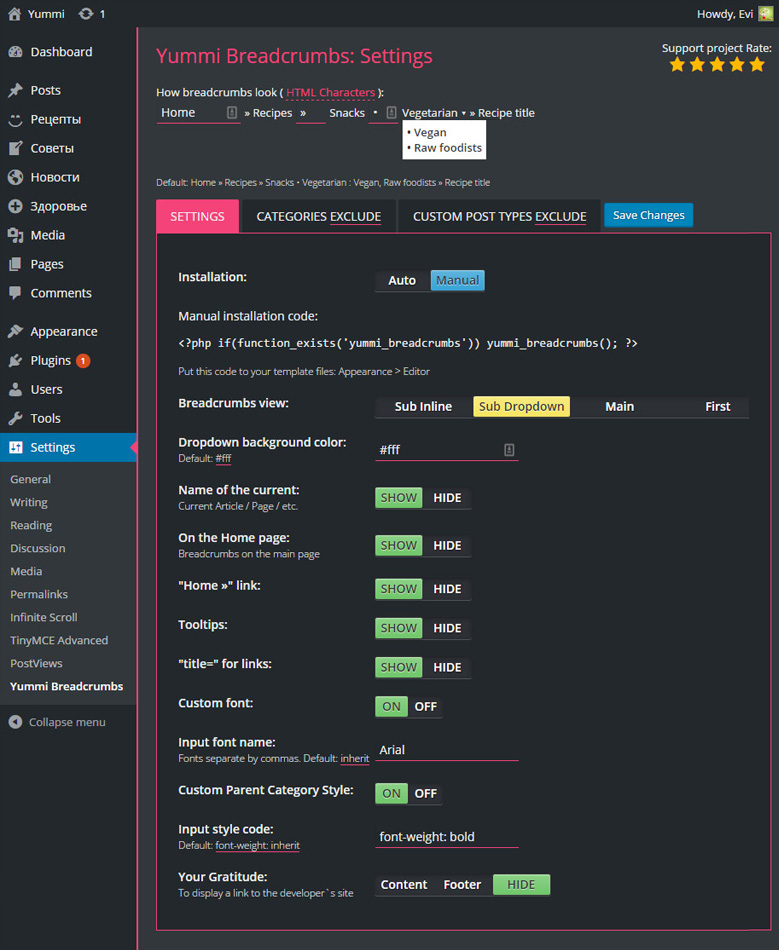
Task: Click the Input font name field
Action: coord(447,750)
